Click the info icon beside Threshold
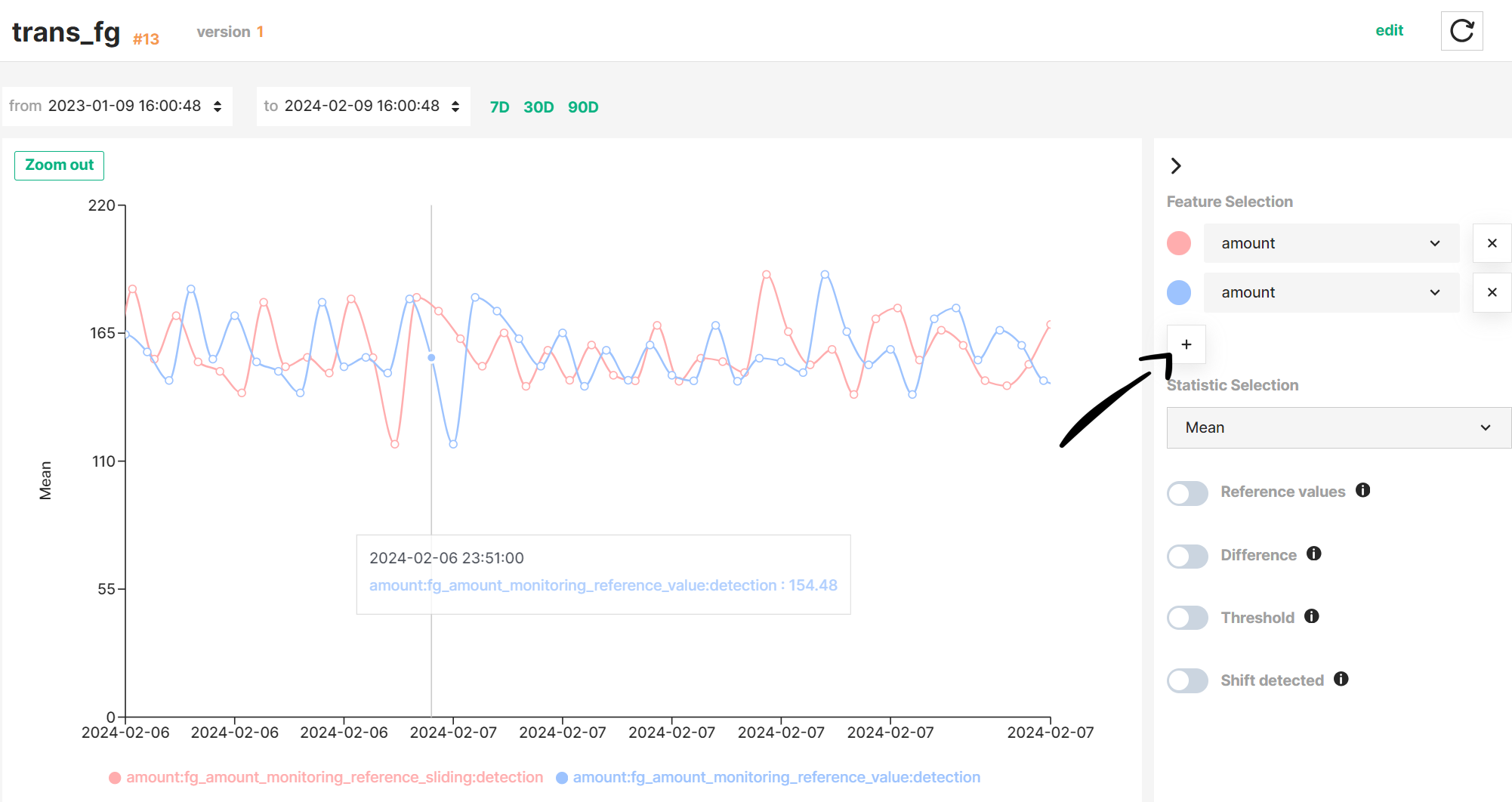 [1312, 617]
